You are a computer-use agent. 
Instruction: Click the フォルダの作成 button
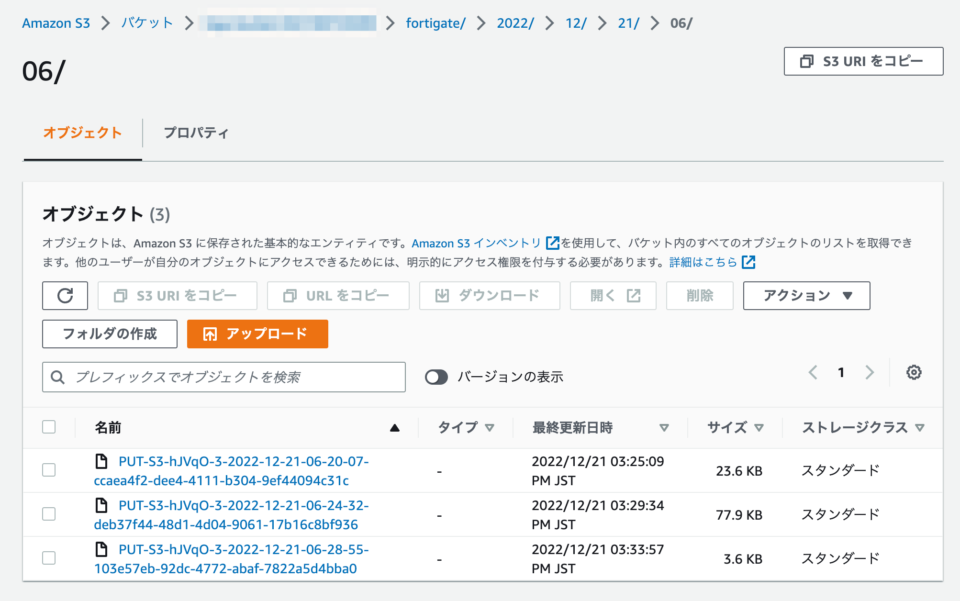click(109, 334)
